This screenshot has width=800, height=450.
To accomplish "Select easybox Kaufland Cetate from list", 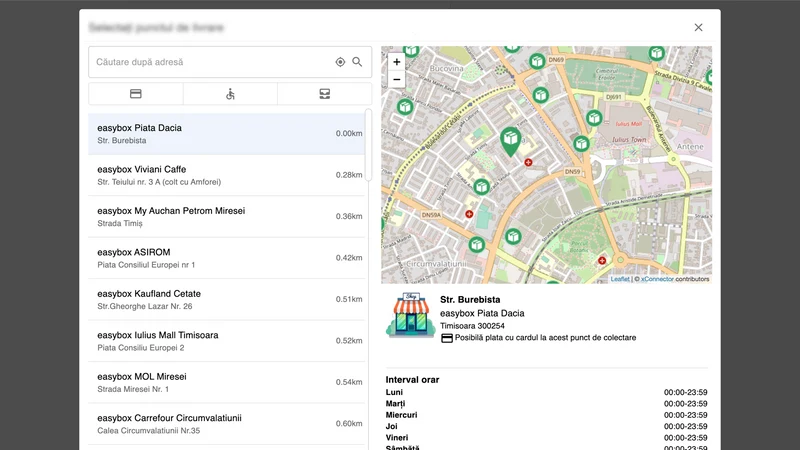I will (227, 299).
